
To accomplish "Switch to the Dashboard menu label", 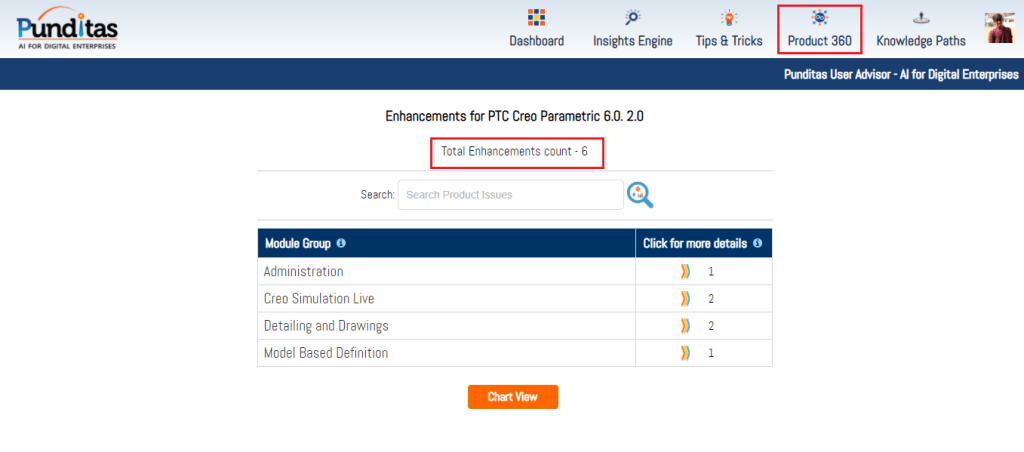I will pyautogui.click(x=537, y=41).
